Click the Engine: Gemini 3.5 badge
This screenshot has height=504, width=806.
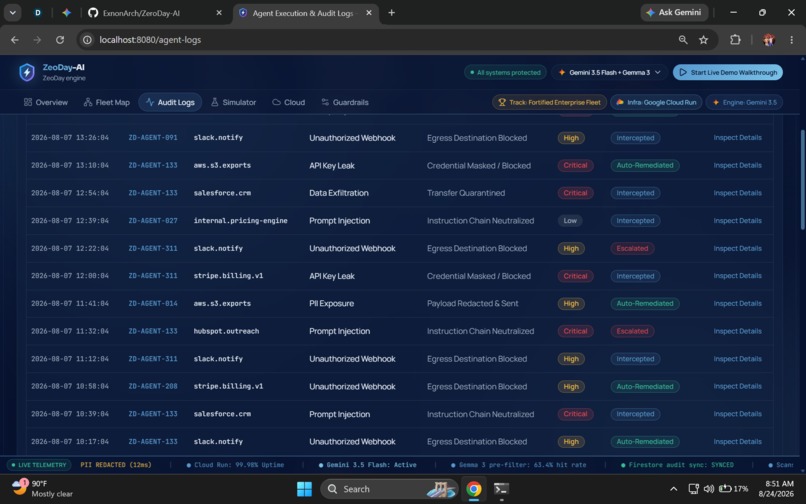[744, 102]
